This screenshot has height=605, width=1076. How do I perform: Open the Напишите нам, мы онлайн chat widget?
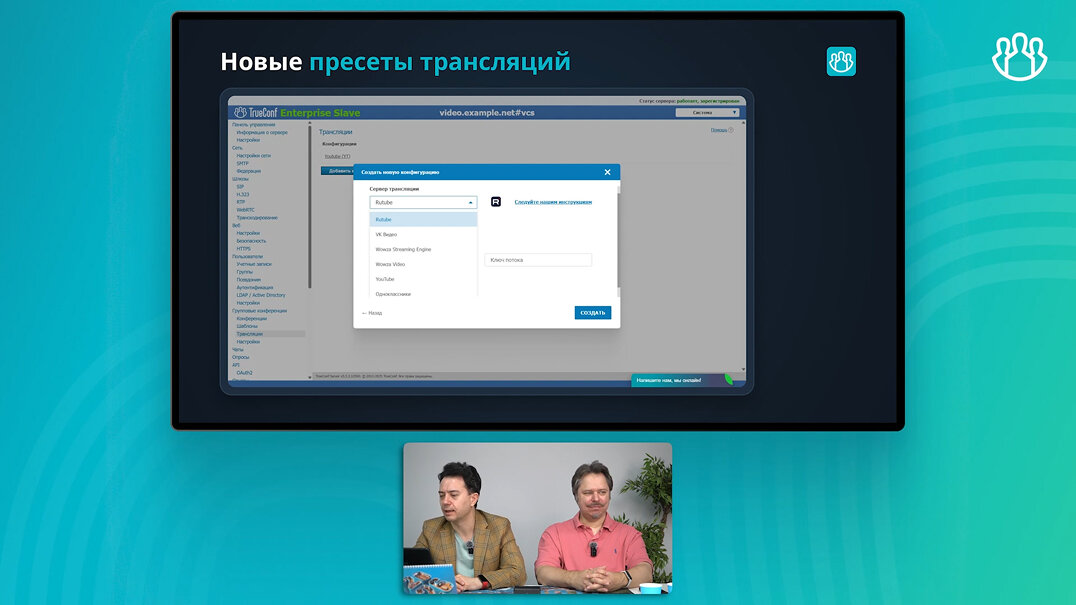[x=681, y=380]
